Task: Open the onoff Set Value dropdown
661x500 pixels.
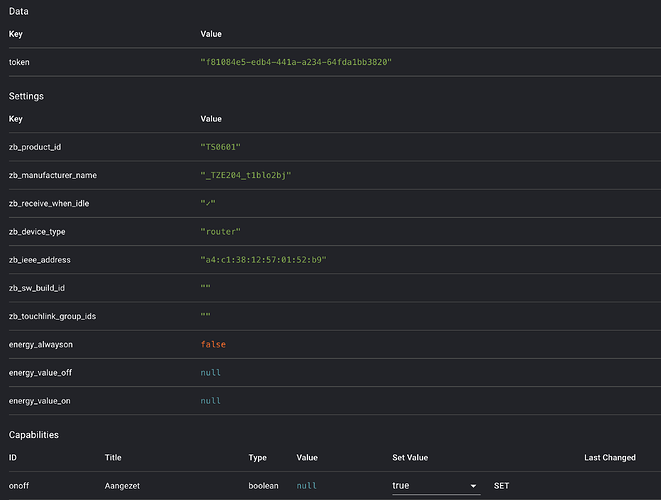Action: tap(436, 486)
